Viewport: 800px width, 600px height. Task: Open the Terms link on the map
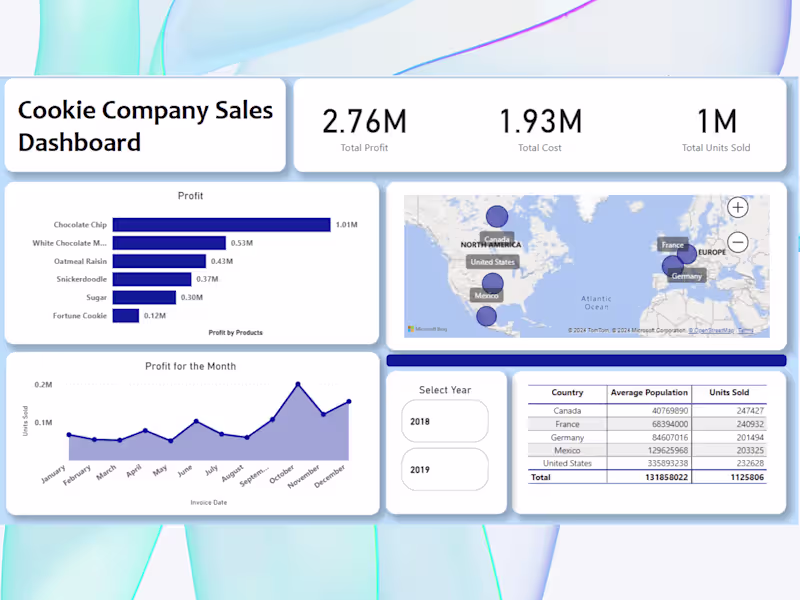pos(746,330)
